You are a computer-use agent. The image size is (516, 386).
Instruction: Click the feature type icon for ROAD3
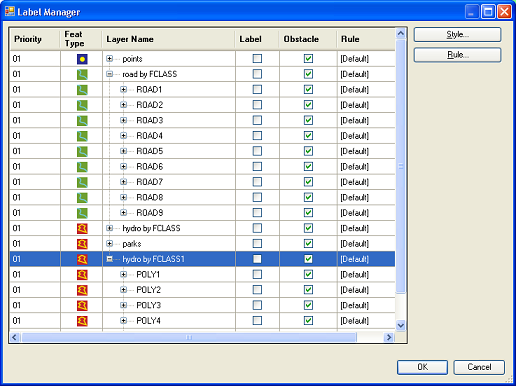pos(82,120)
